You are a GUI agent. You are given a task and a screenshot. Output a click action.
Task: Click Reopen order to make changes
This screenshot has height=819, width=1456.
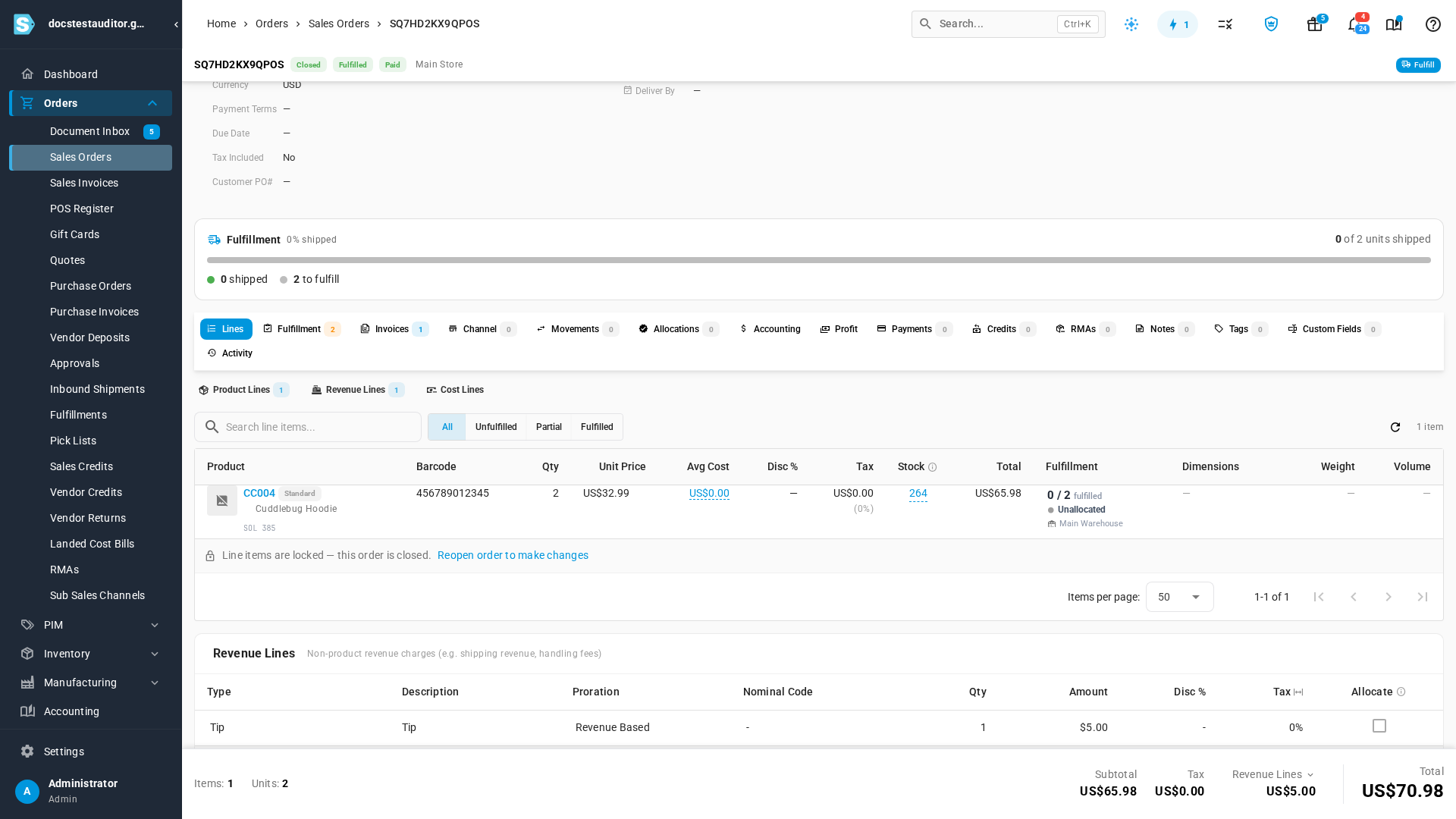click(x=513, y=555)
